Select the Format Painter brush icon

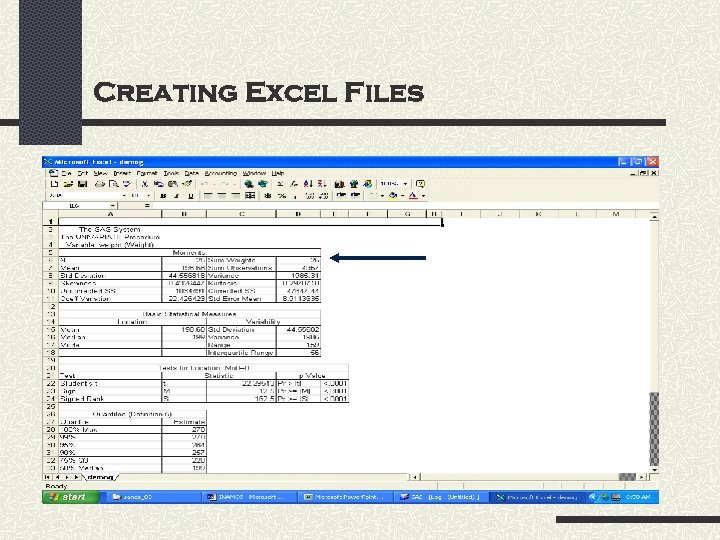pos(187,184)
